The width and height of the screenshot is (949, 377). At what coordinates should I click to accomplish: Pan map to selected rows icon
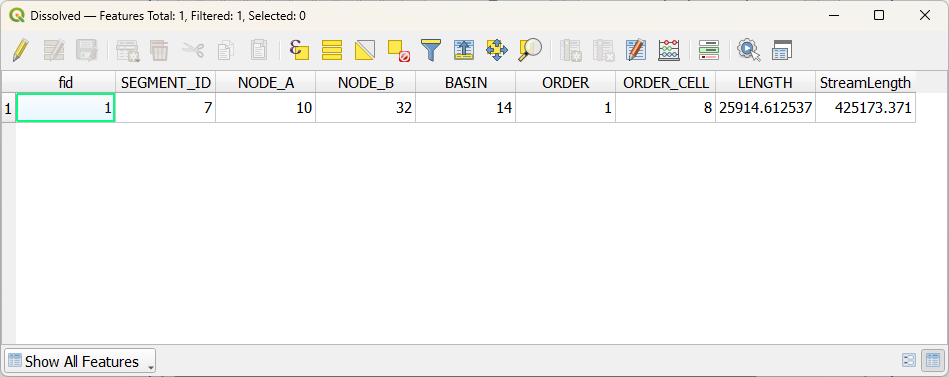(496, 50)
